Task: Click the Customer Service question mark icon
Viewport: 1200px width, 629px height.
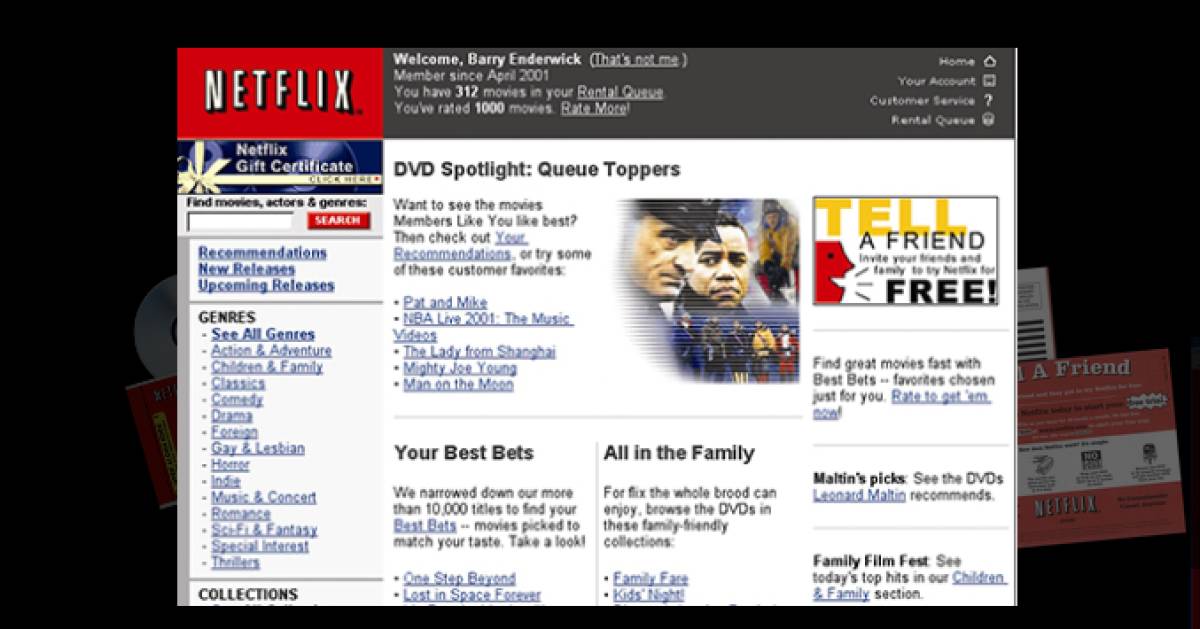Action: [988, 100]
